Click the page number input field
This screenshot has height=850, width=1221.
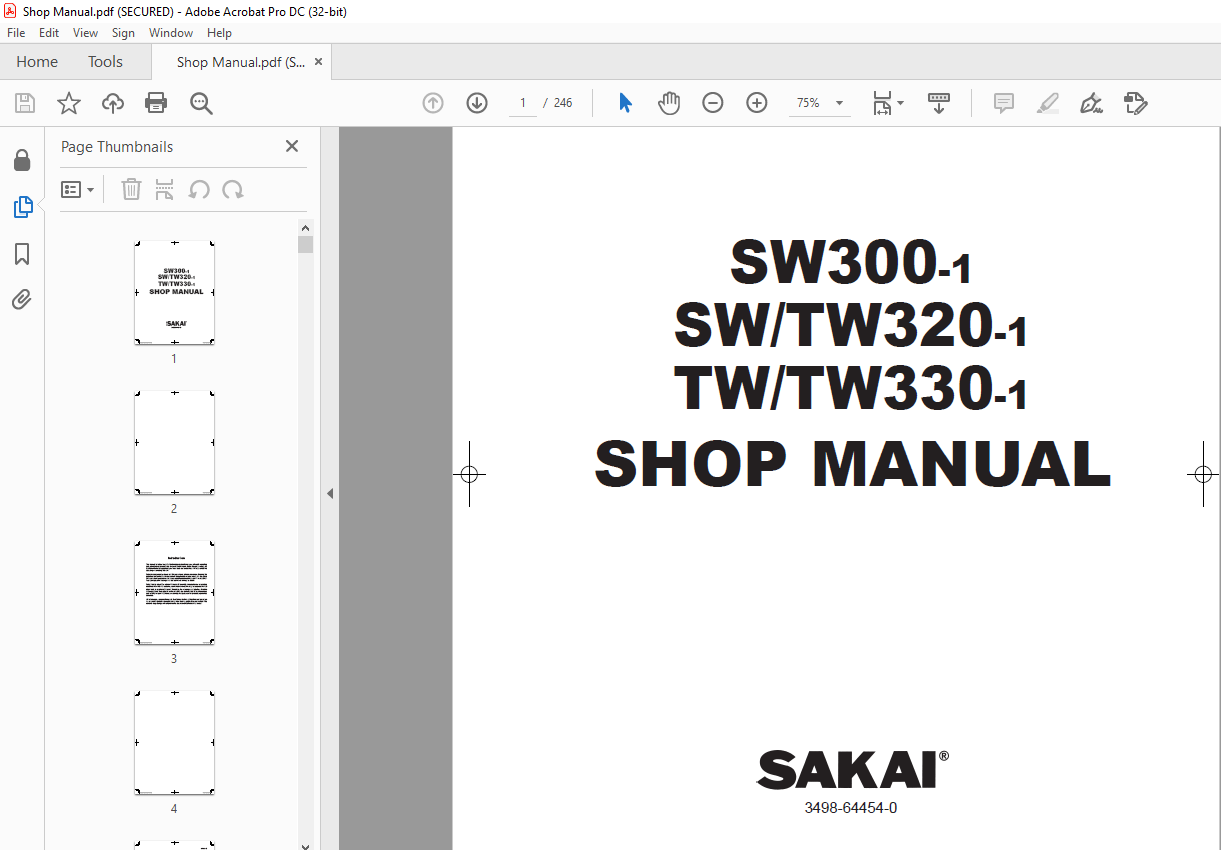point(523,103)
